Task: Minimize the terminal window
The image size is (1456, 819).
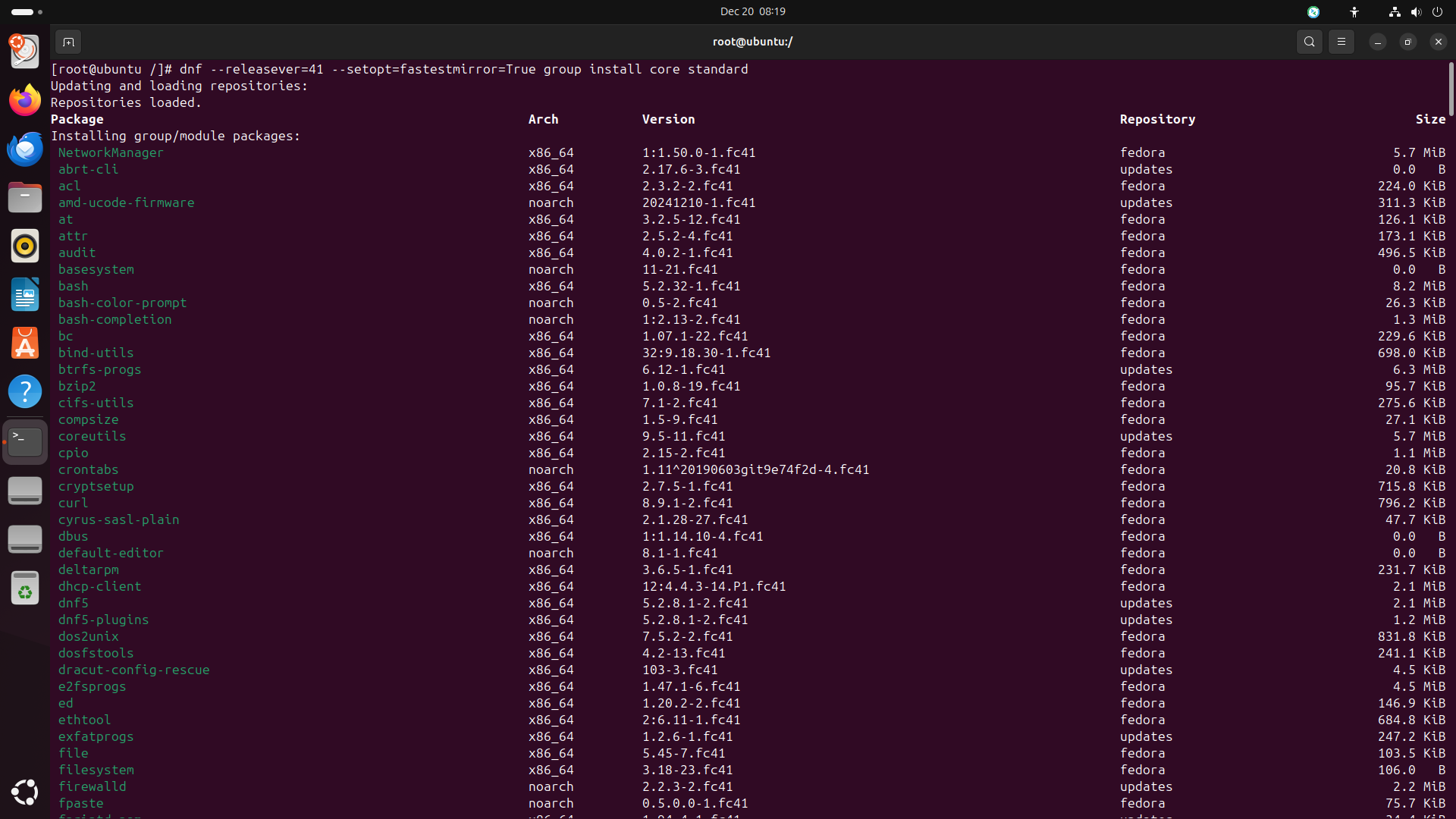Action: point(1378,42)
